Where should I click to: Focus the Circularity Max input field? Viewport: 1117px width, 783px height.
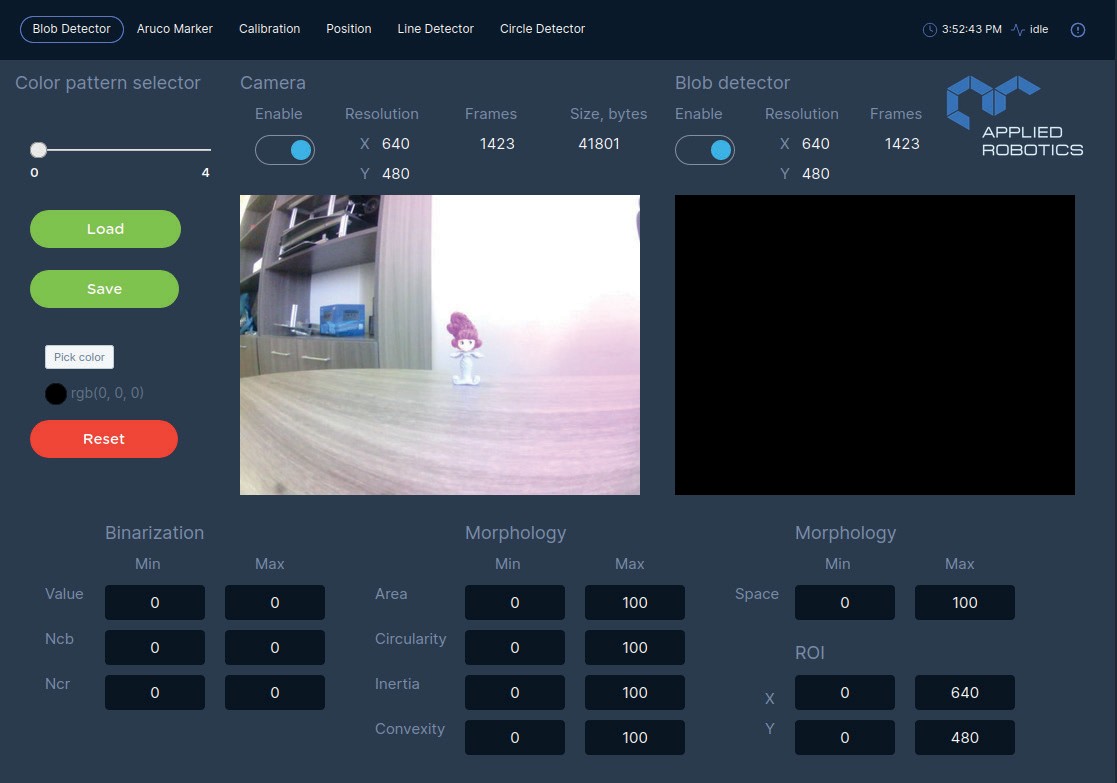(x=635, y=648)
